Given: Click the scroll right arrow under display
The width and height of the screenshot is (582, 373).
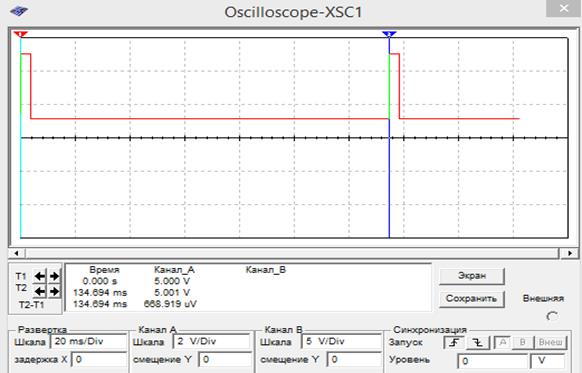Looking at the screenshot, I should pyautogui.click(x=570, y=253).
